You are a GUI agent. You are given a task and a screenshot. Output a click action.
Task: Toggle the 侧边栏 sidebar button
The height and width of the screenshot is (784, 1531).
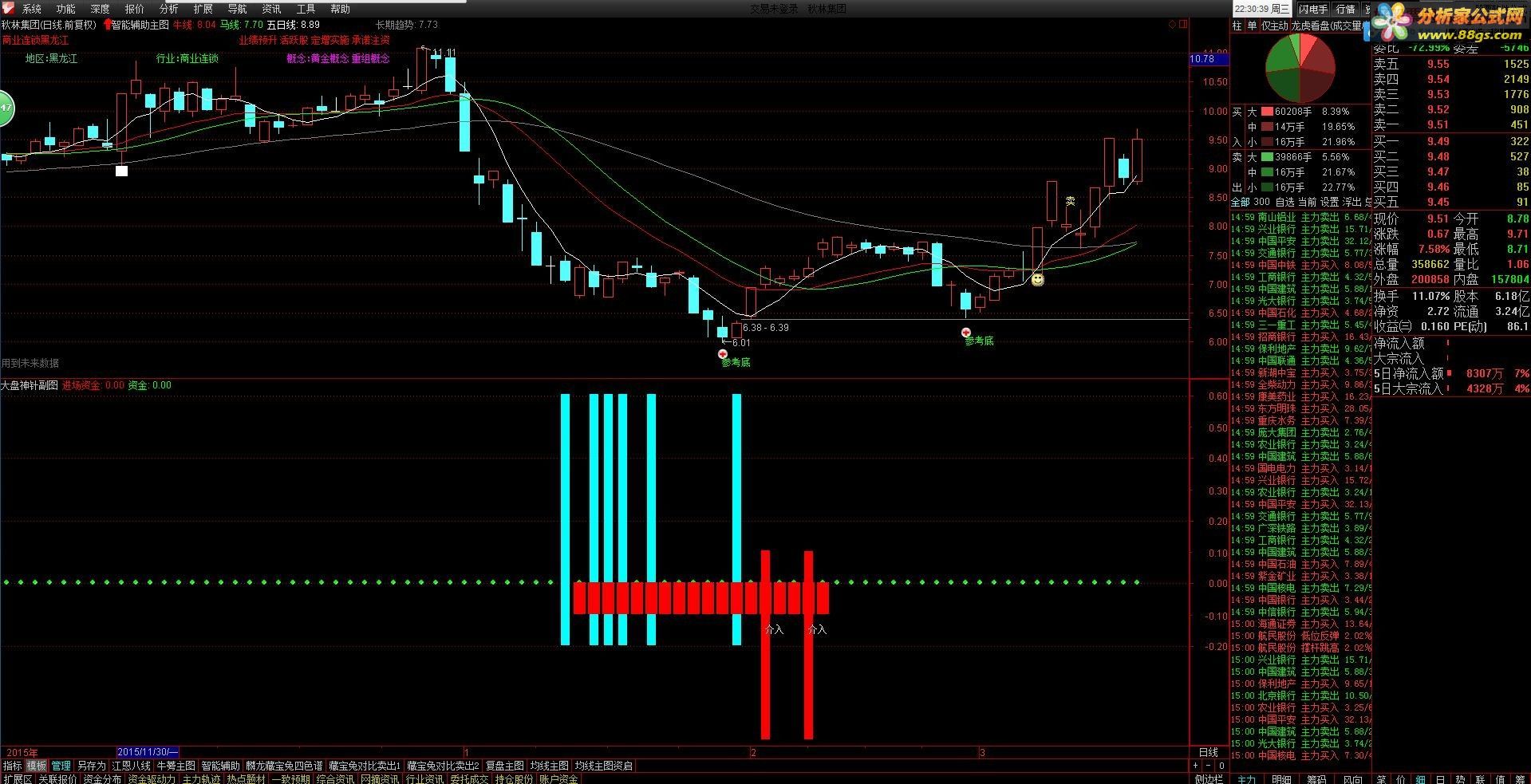pos(1209,778)
